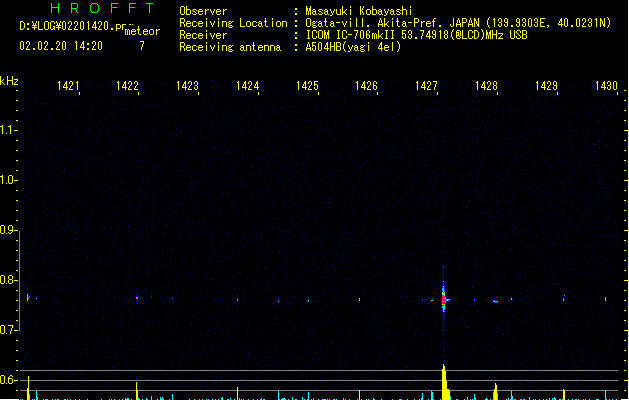Click the 0.8 frequency axis label
Viewport: 629px width, 400px height.
coord(7,280)
